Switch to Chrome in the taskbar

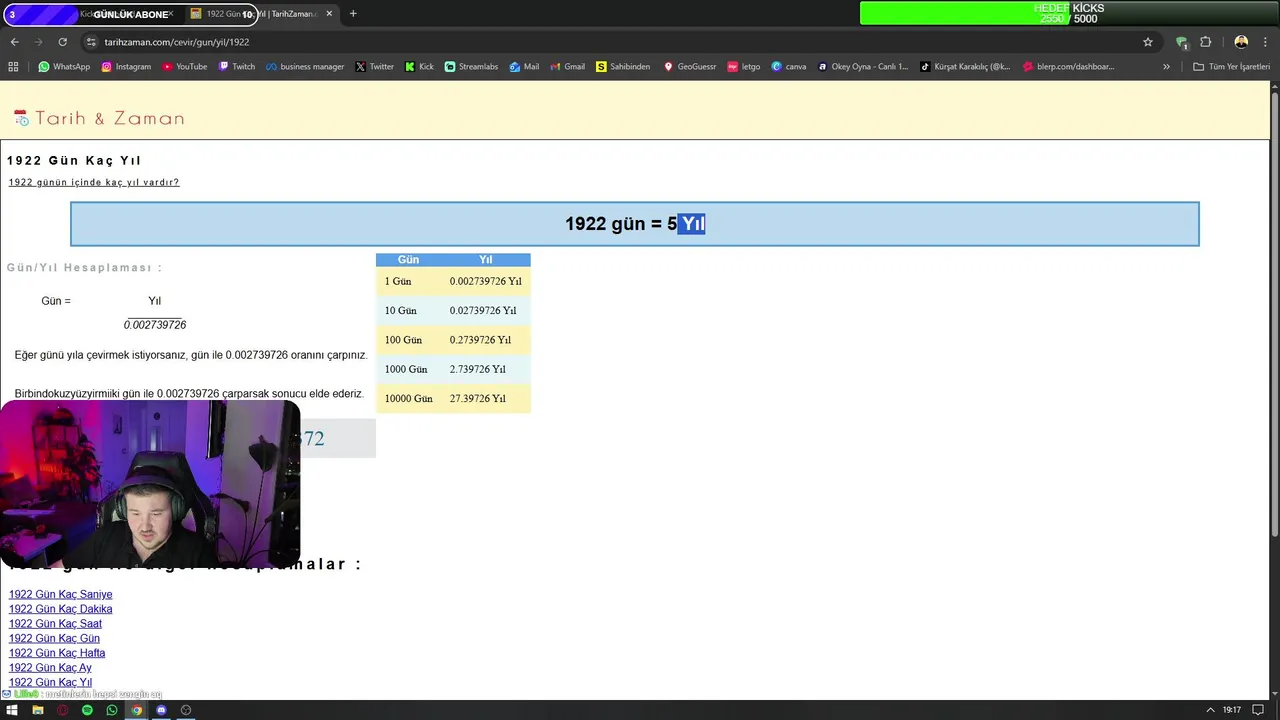tap(136, 710)
